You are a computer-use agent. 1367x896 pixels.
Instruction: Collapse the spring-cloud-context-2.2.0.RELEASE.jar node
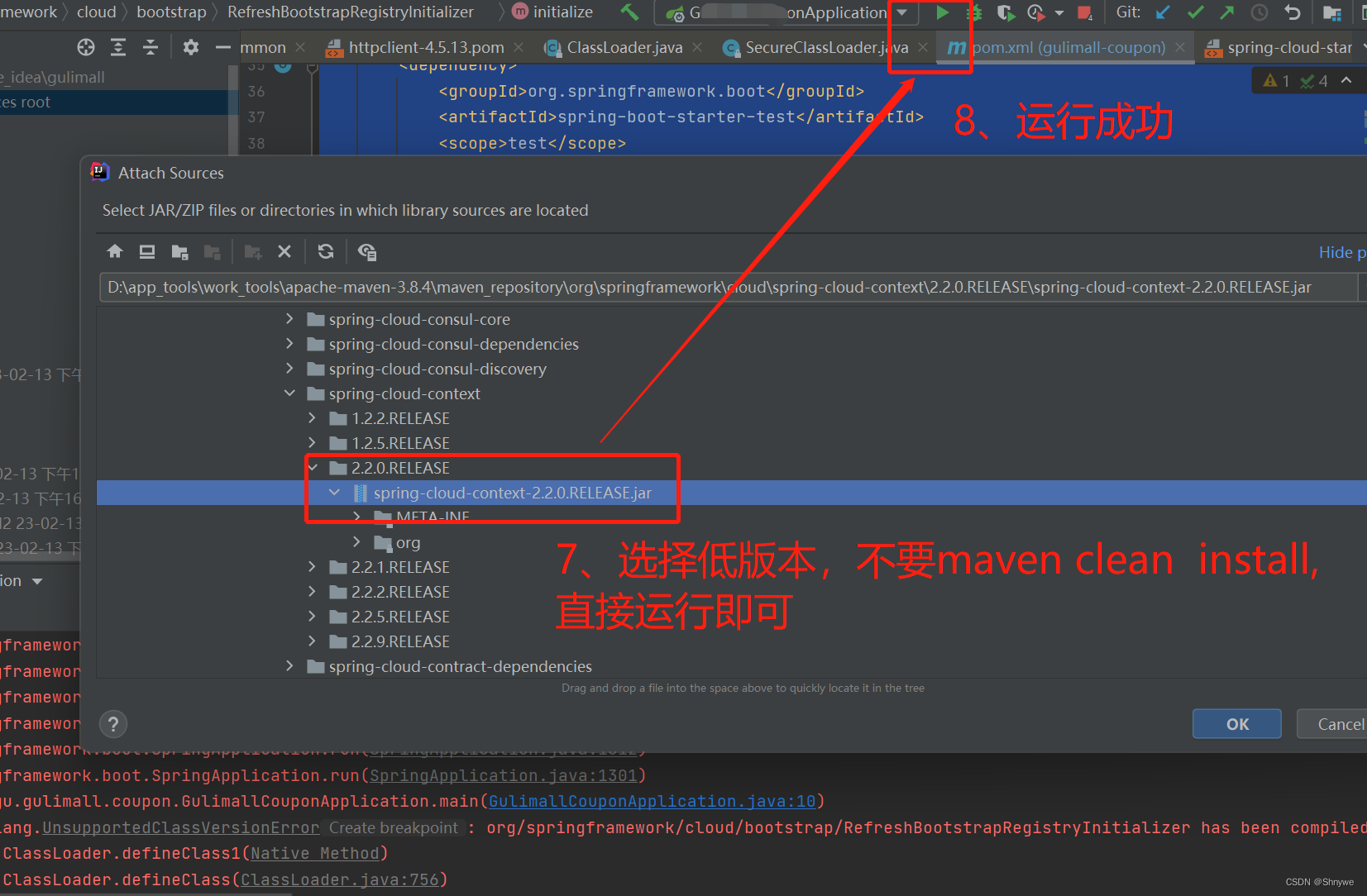point(334,493)
